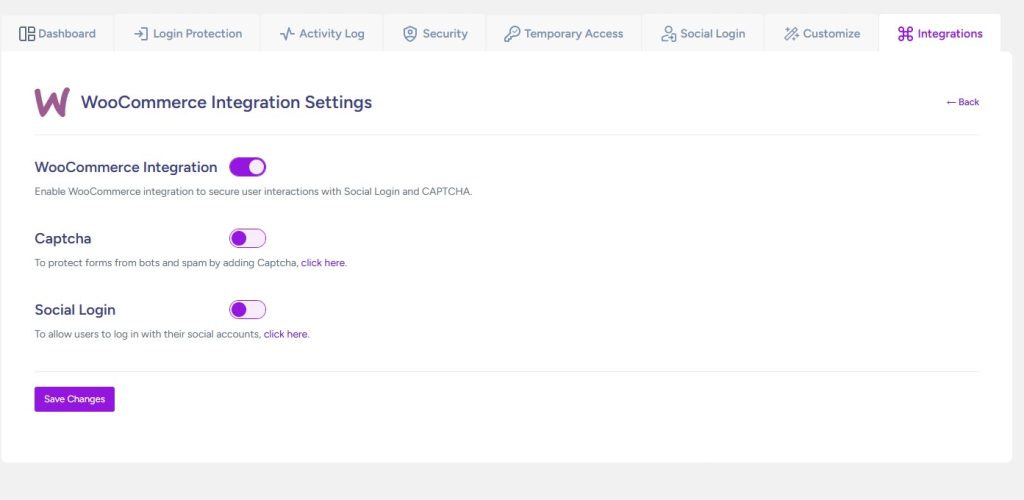Click the Social Login setting label
Screen dimensions: 1024x500
[81, 310]
